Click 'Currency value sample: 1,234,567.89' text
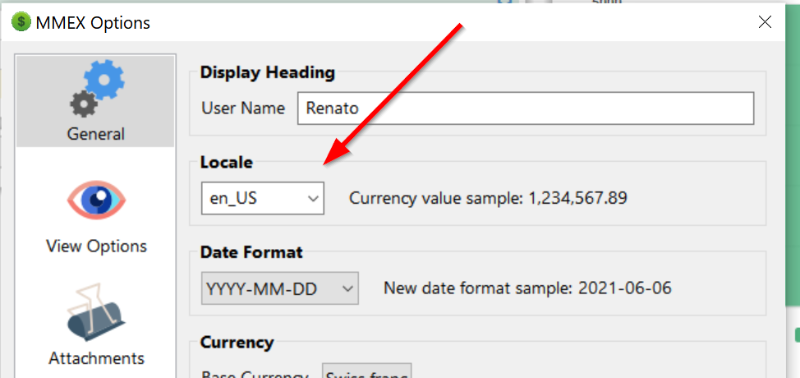The width and height of the screenshot is (800, 378). click(488, 198)
